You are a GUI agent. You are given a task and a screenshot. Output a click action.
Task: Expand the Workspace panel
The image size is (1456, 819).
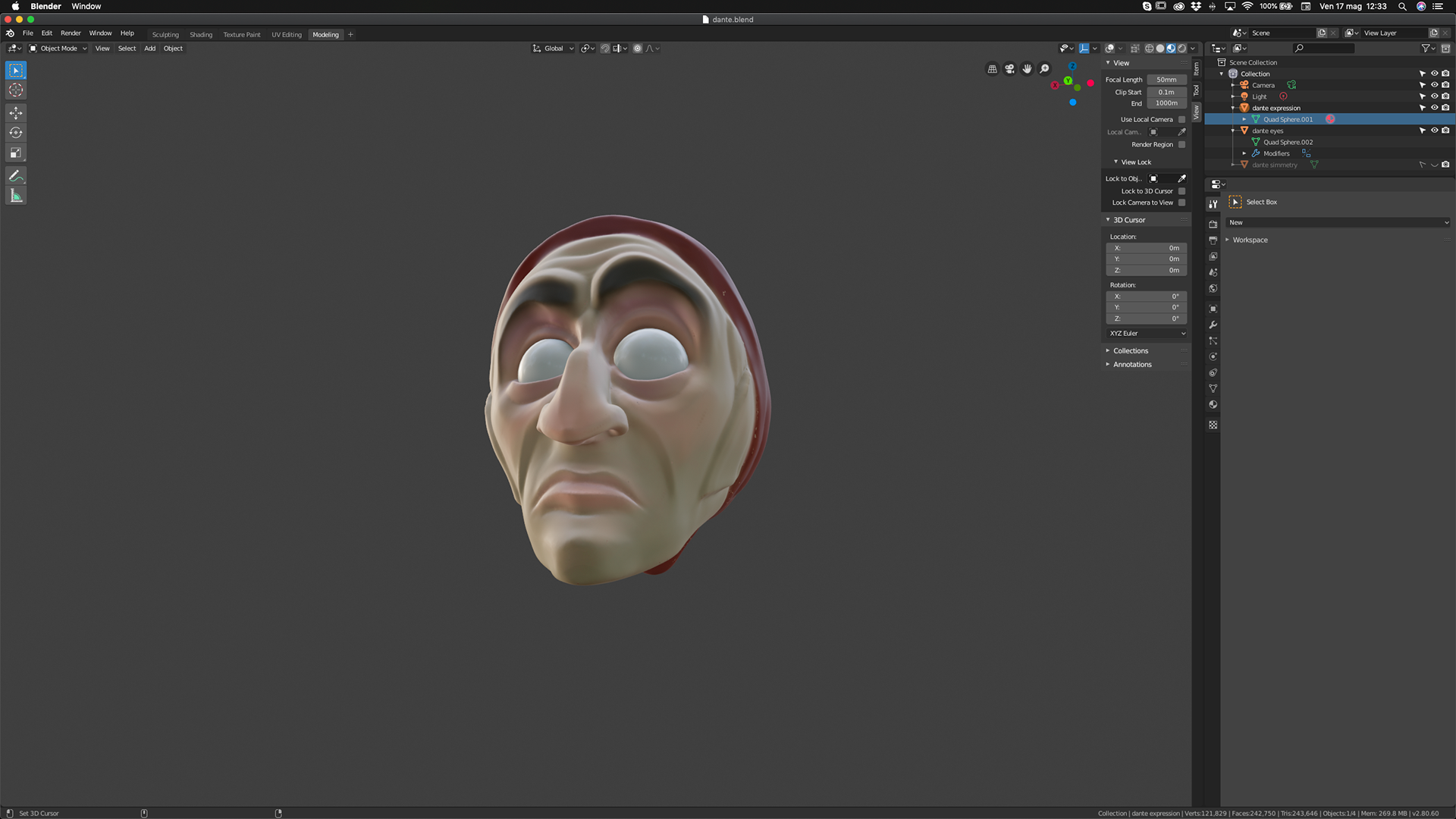pos(1249,240)
